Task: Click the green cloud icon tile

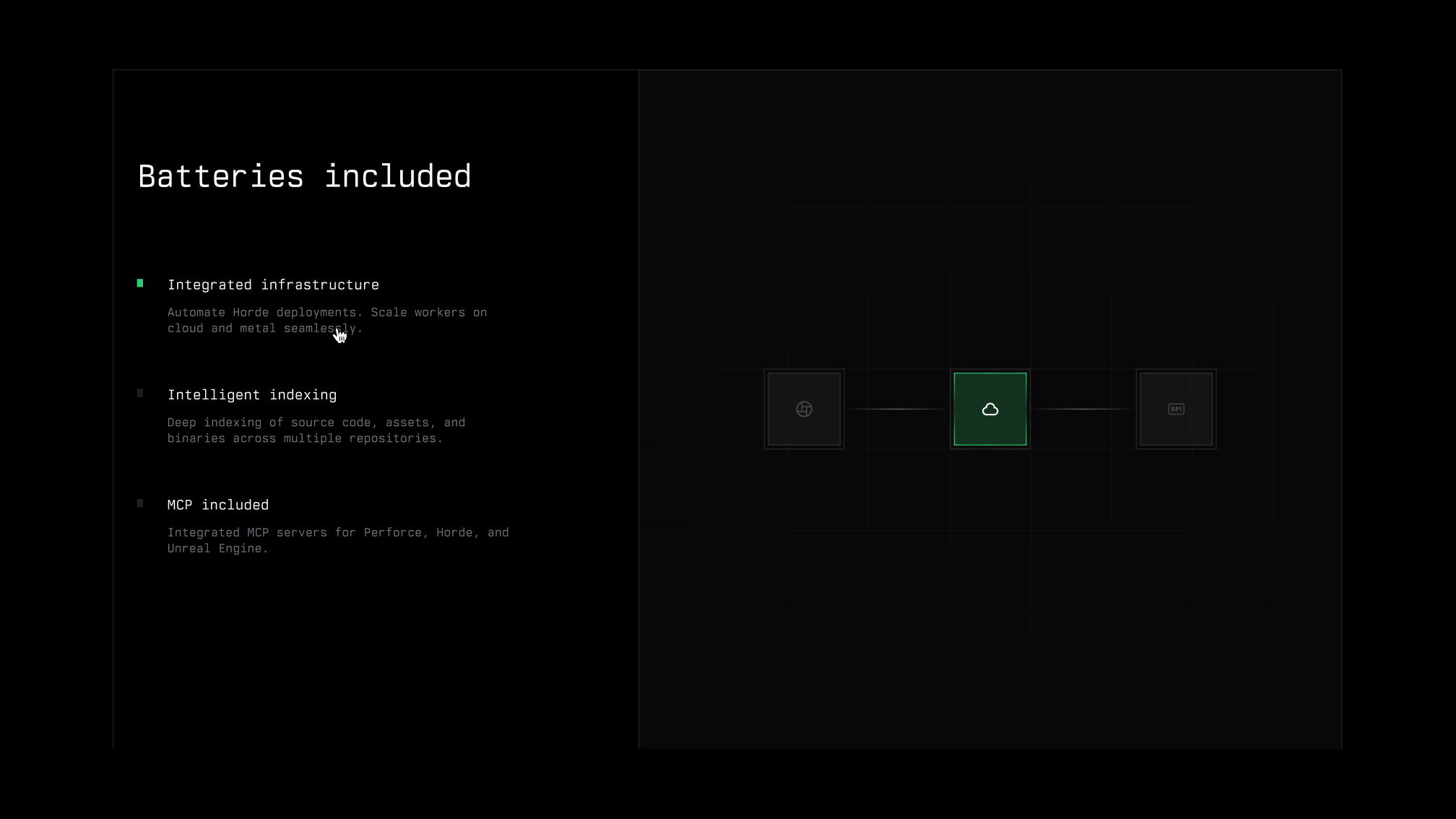Action: click(x=989, y=409)
